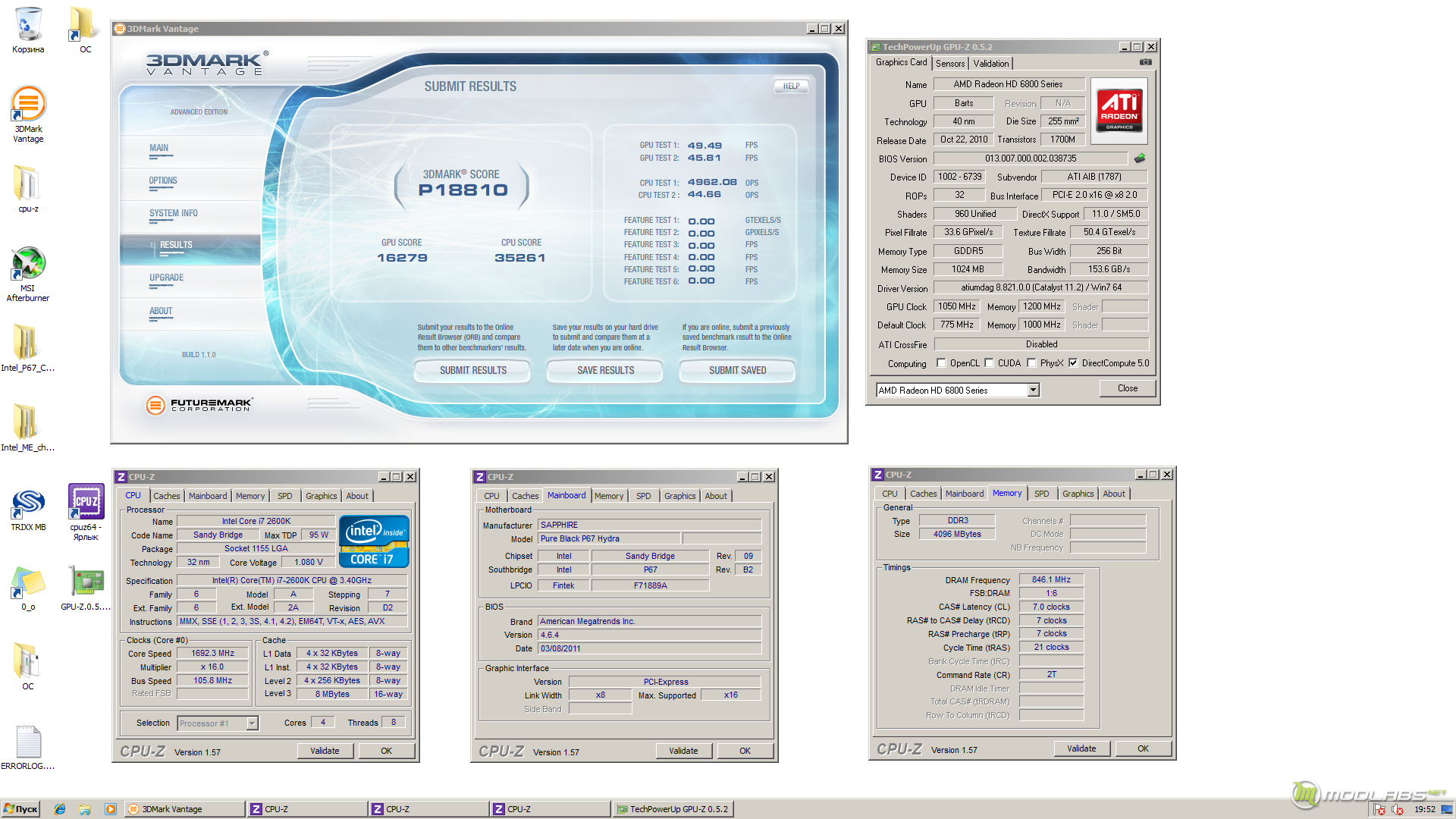Click the 3DMark score P18810

click(x=463, y=190)
